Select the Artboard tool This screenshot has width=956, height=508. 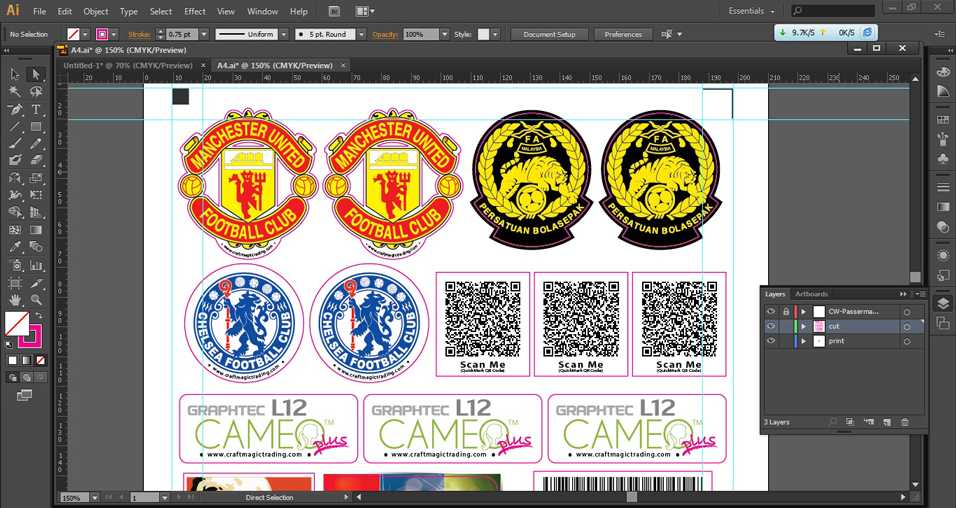click(x=15, y=283)
